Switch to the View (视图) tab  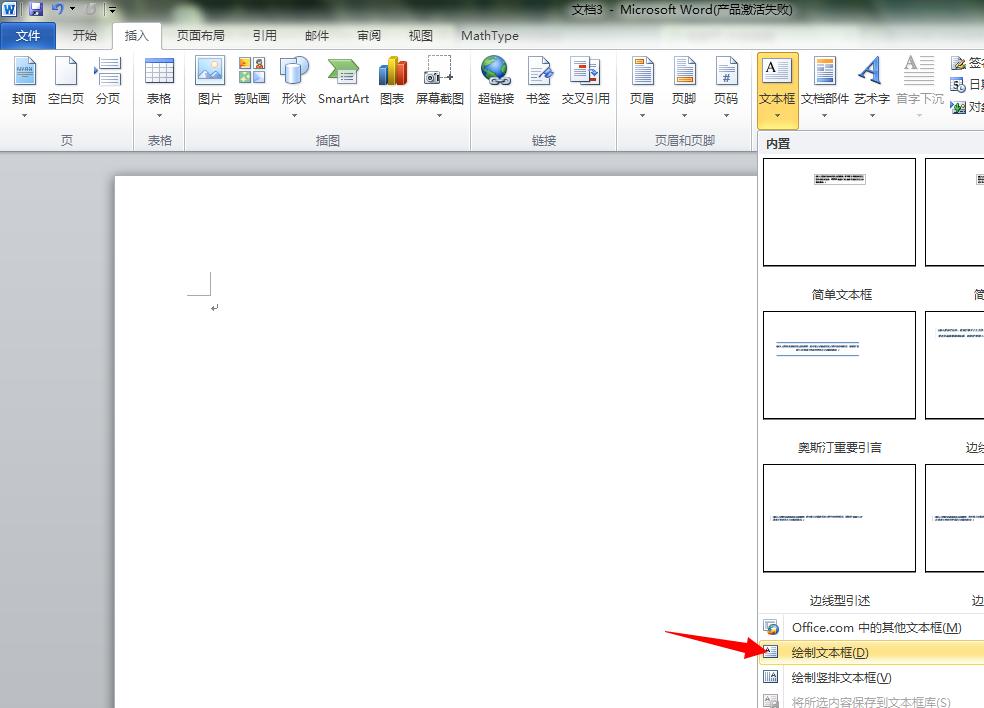pyautogui.click(x=420, y=36)
